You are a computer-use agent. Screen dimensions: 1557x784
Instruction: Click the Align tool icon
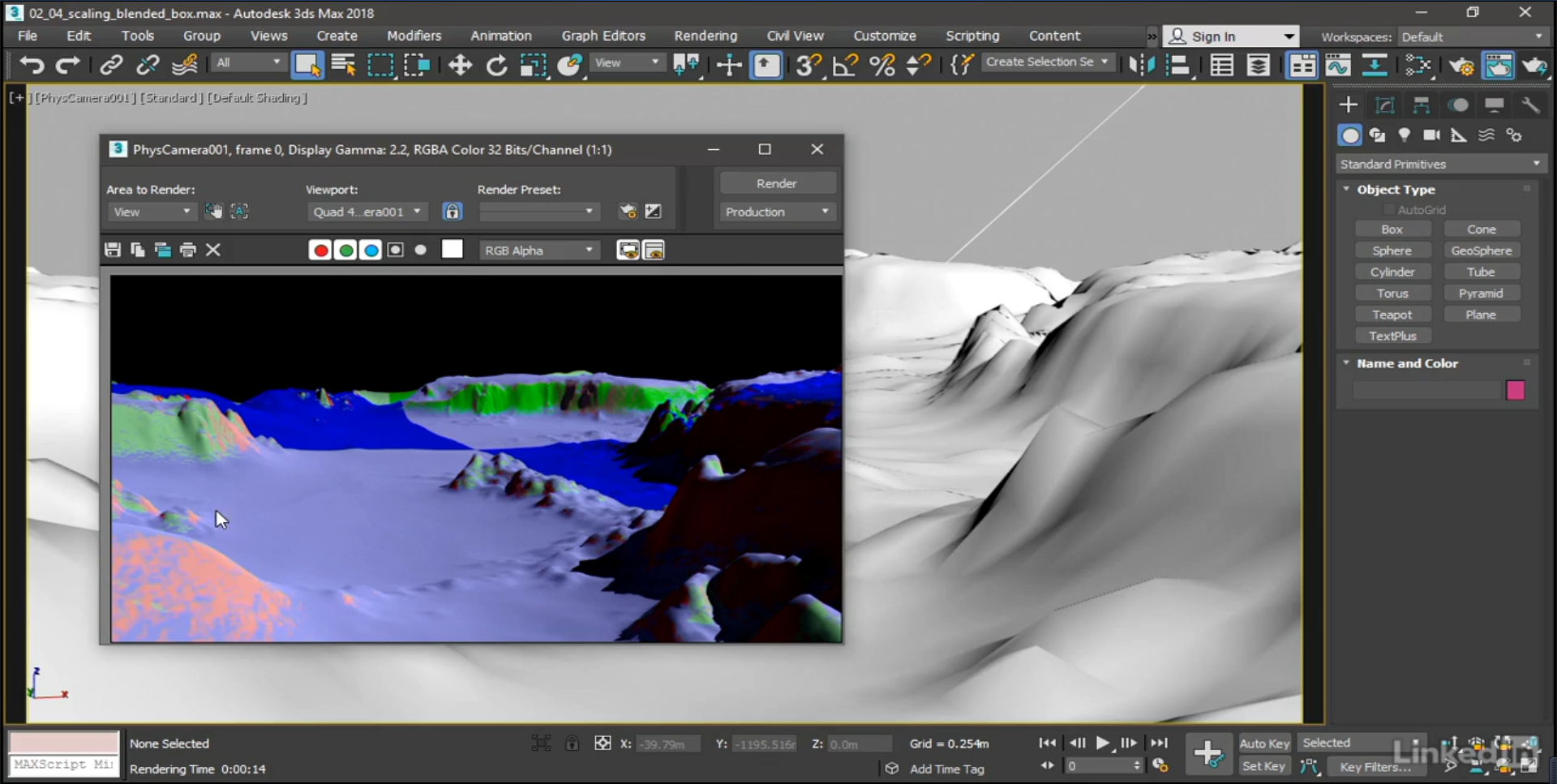tap(1178, 65)
